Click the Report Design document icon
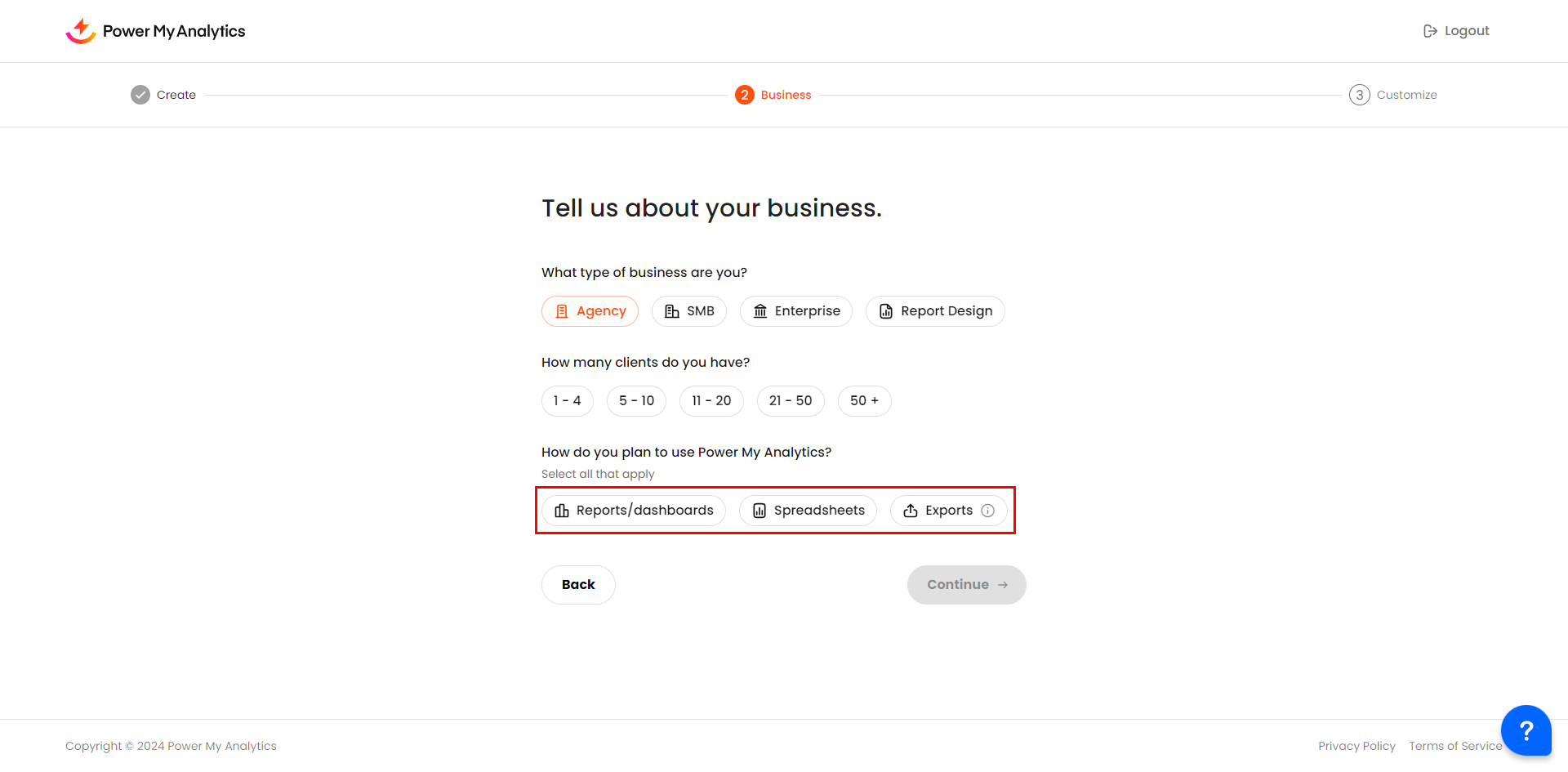The width and height of the screenshot is (1568, 772). (x=885, y=311)
